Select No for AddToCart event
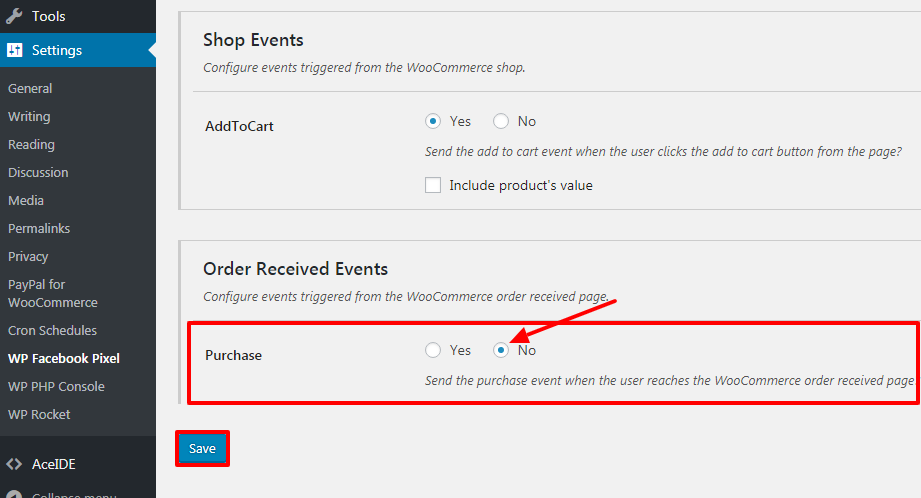Viewport: 921px width, 498px height. click(501, 122)
